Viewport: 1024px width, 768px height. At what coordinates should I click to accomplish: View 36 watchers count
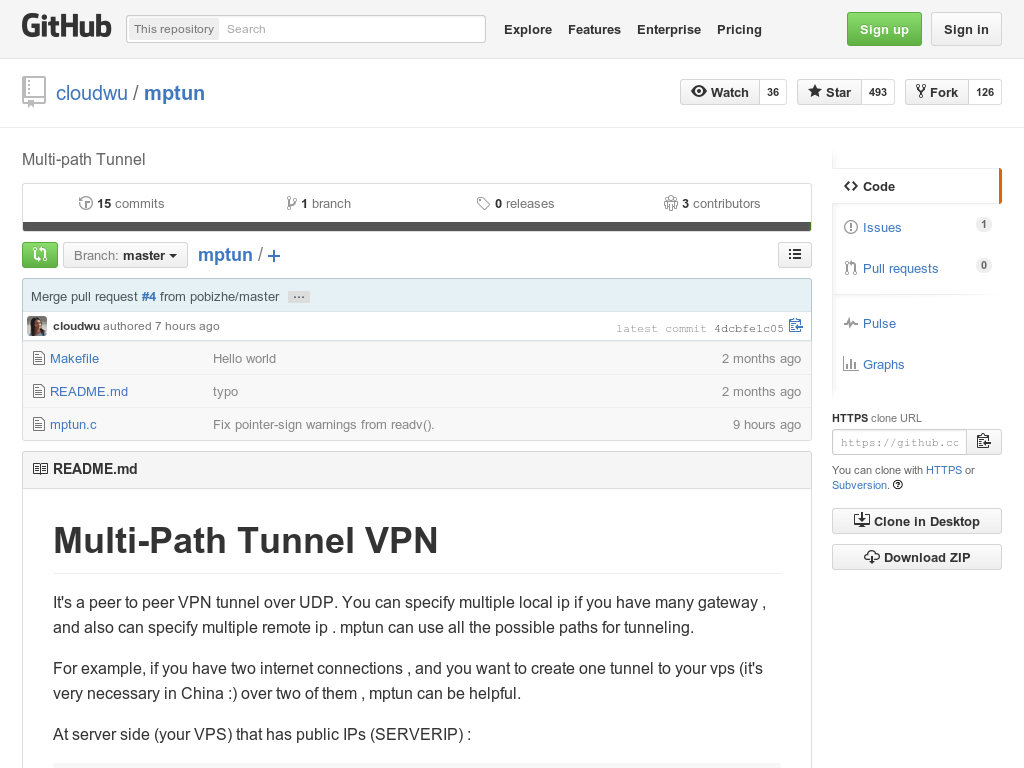773,92
